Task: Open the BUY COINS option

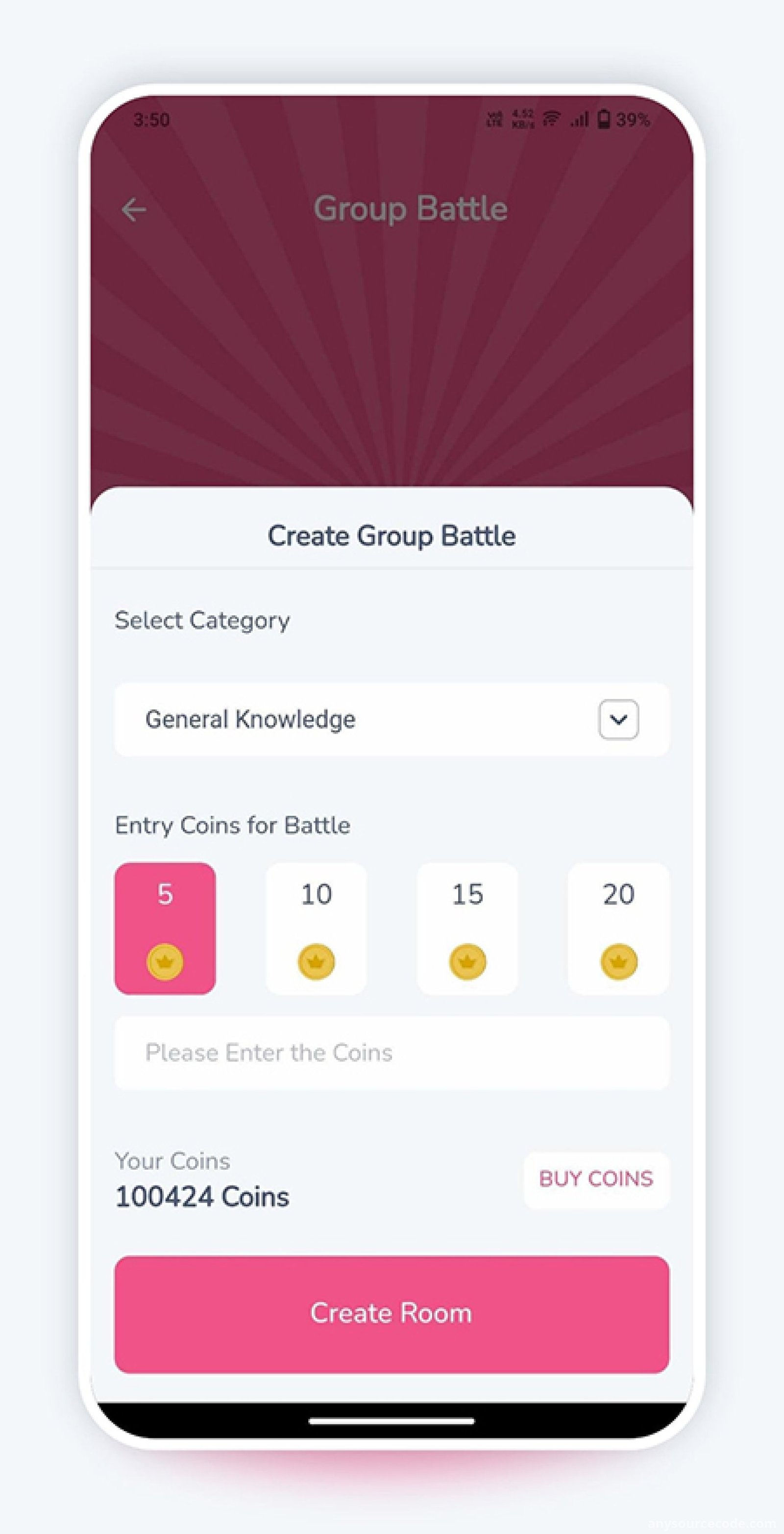Action: pyautogui.click(x=596, y=1179)
